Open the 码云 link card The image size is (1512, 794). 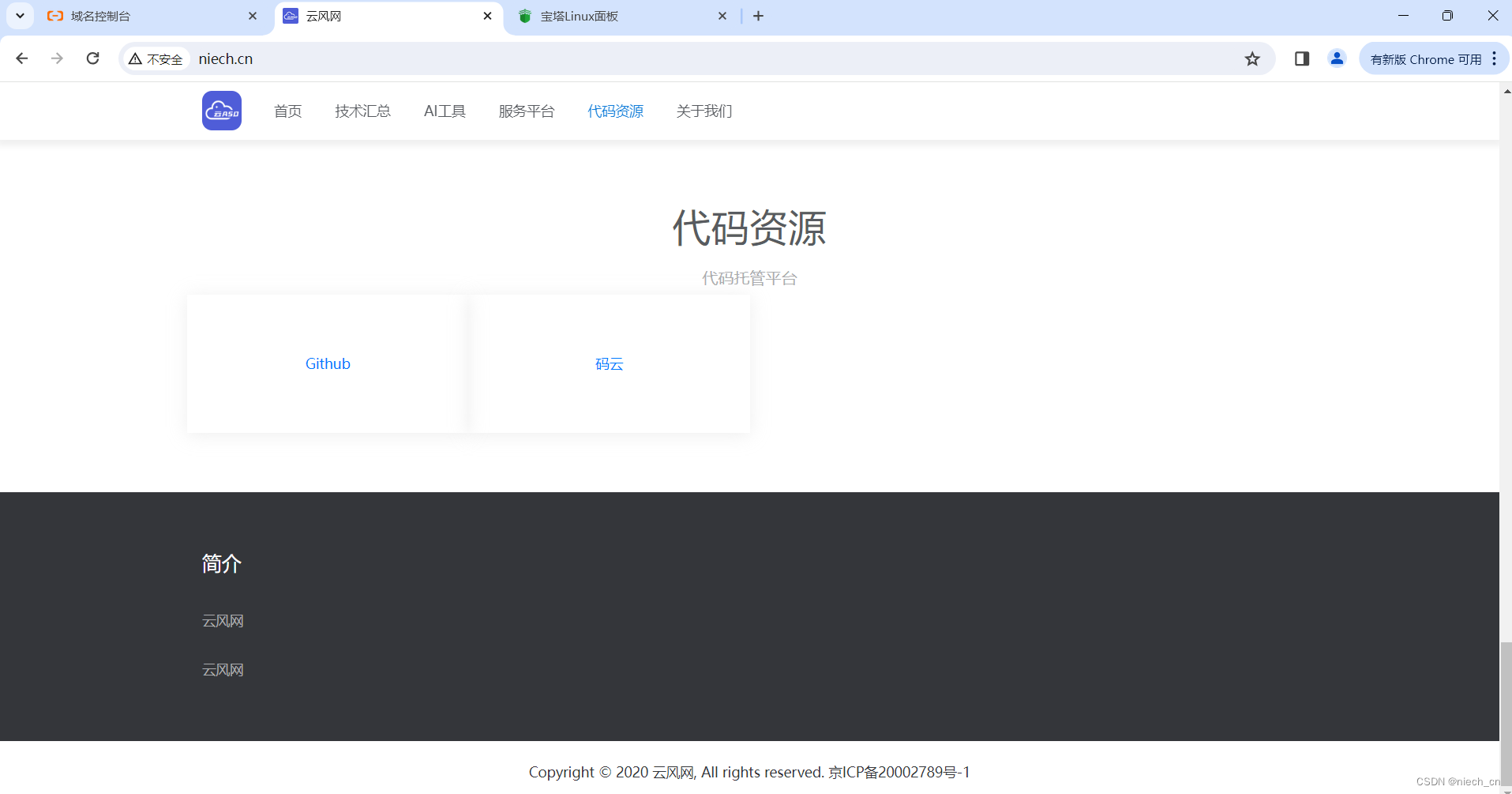point(610,363)
